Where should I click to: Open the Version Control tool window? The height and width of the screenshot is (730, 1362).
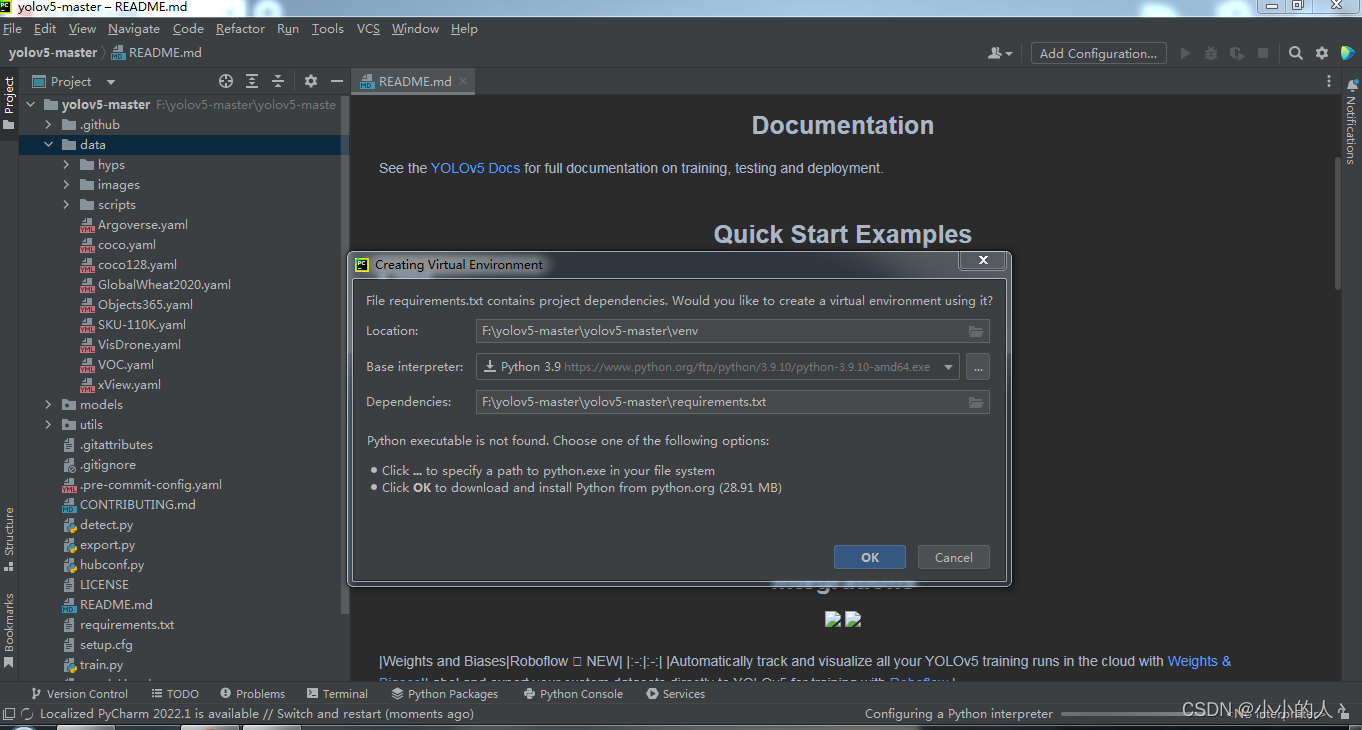click(x=79, y=693)
